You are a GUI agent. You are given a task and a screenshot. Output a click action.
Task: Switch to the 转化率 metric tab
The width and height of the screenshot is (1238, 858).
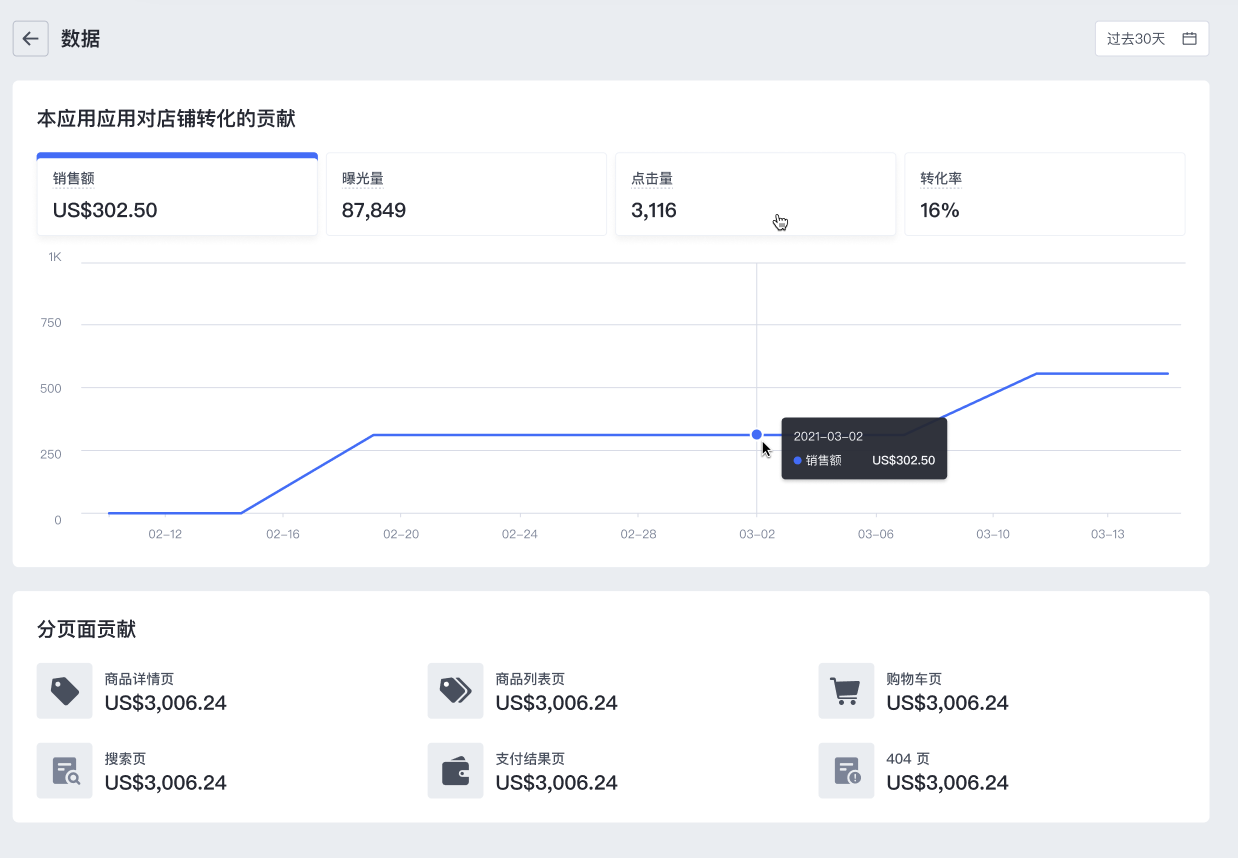pyautogui.click(x=1044, y=196)
